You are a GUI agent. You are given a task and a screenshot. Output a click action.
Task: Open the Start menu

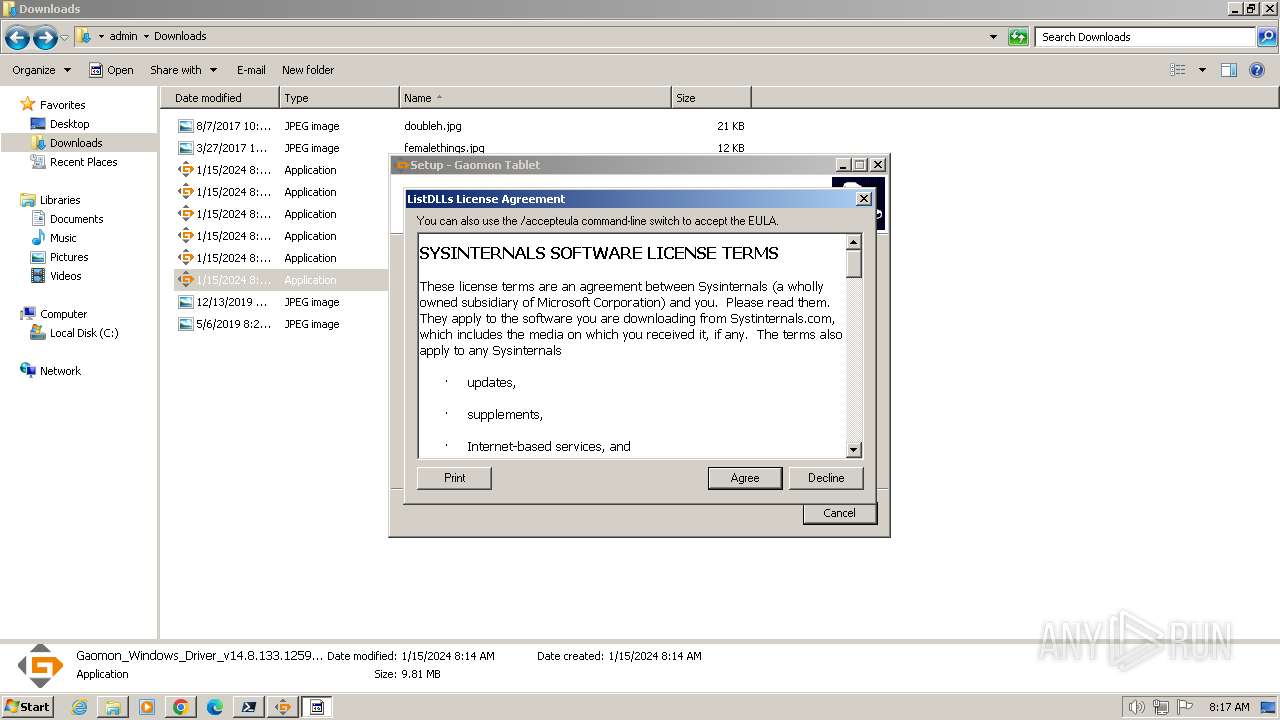click(28, 706)
